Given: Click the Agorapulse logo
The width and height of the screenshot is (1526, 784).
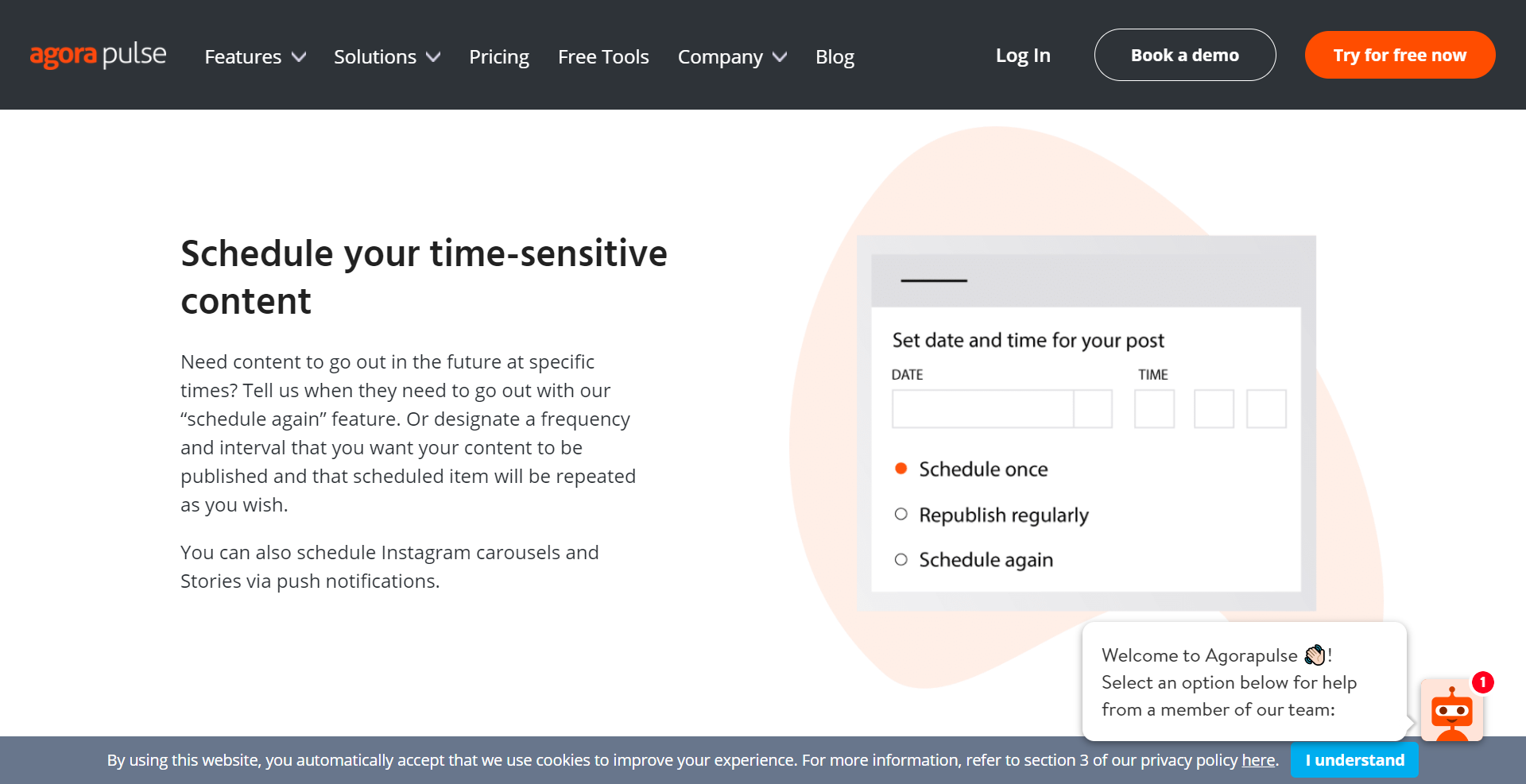Looking at the screenshot, I should click(98, 56).
